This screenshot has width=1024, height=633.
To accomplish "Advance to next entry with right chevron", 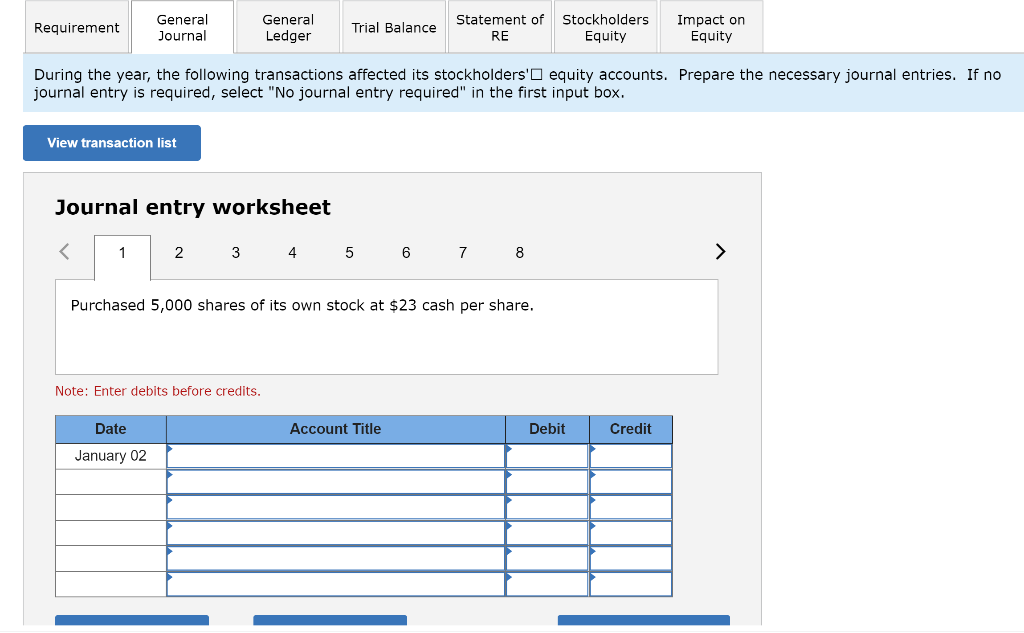I will [720, 252].
